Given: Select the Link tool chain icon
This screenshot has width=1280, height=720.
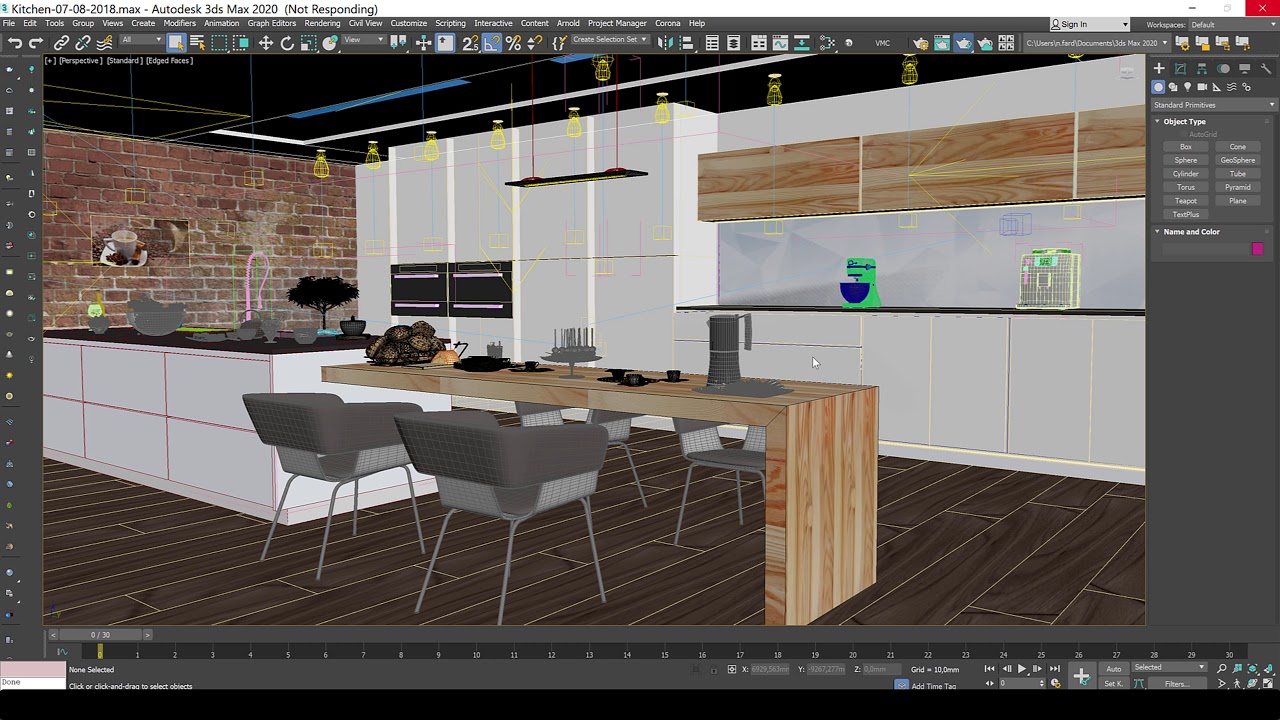Looking at the screenshot, I should point(61,42).
